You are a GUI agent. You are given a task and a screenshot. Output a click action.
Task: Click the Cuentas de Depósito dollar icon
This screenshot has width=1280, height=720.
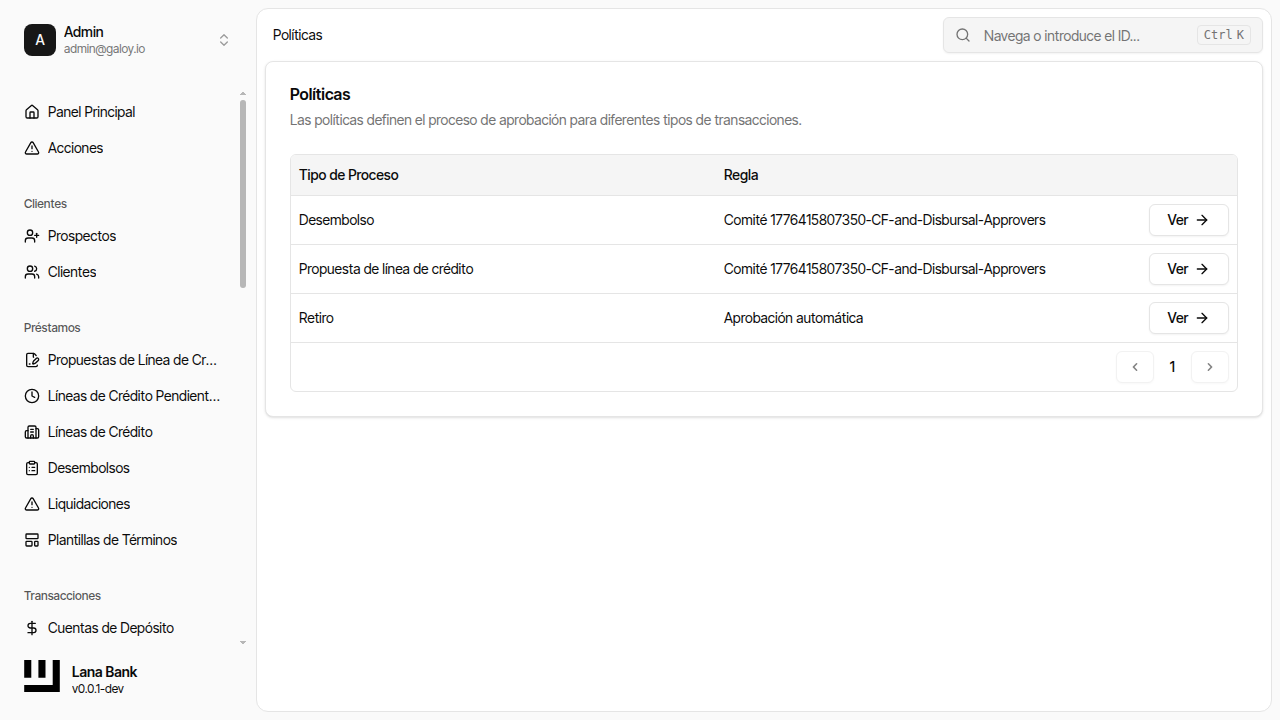point(32,628)
